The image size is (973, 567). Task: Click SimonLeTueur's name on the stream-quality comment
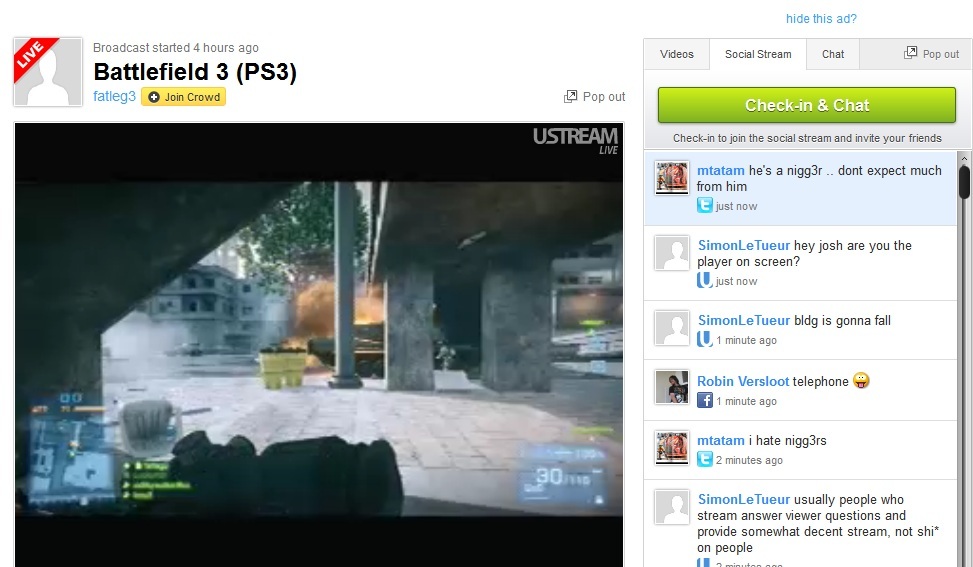(x=743, y=499)
